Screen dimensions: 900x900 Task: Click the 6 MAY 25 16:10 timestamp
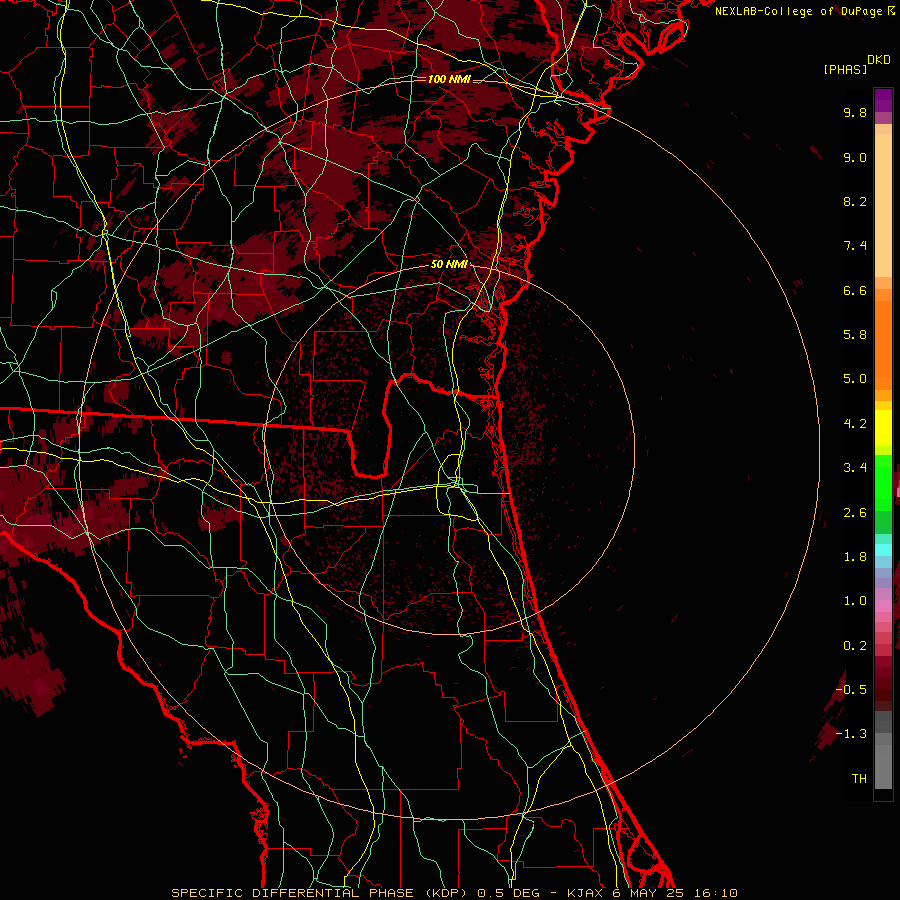[675, 893]
